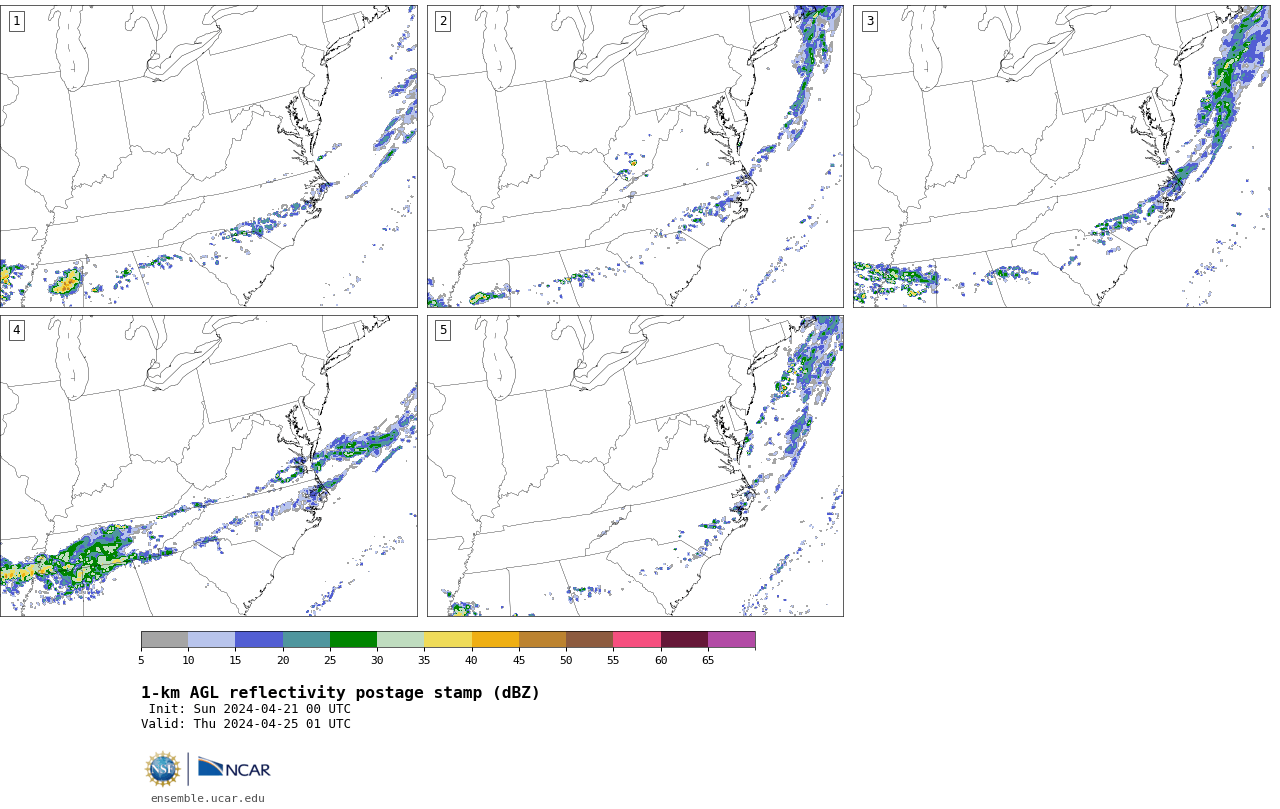Click the colorbar tick label '5'
Viewport: 1280px width, 809px height.
point(141,660)
